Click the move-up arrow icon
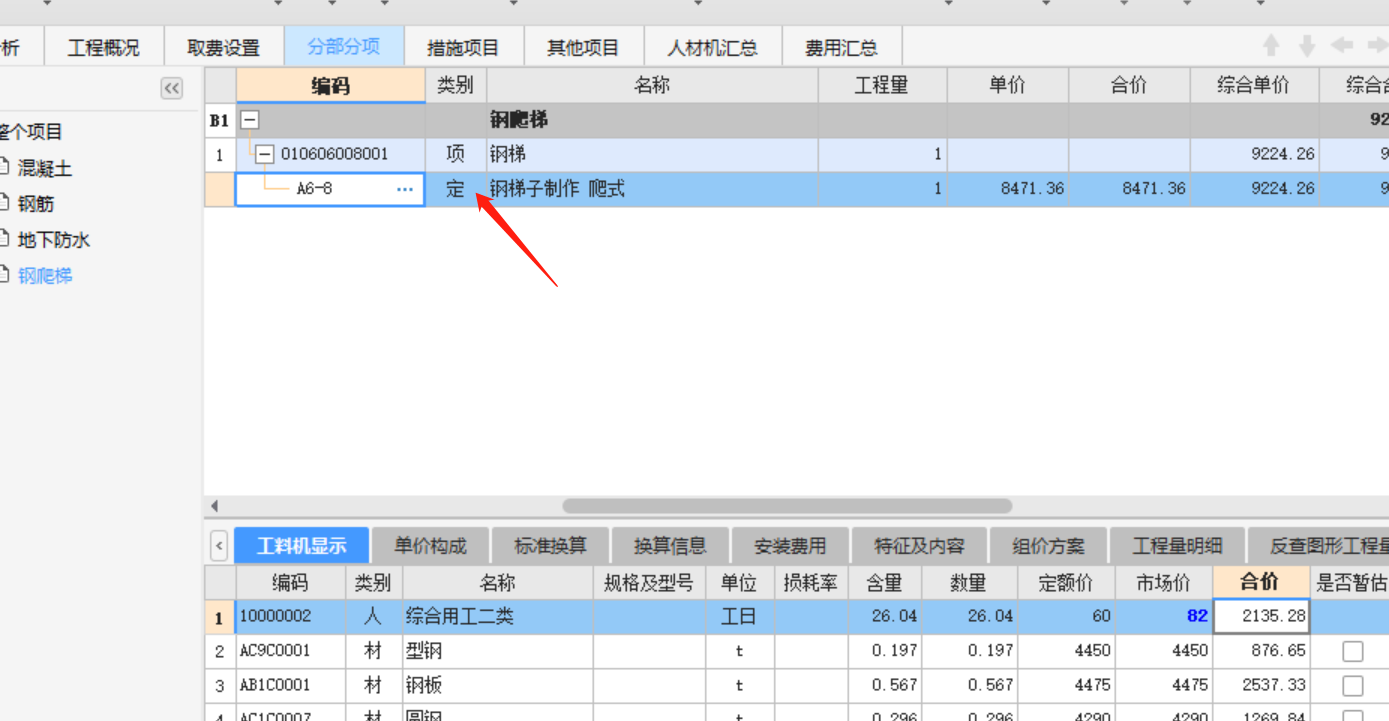Screen dimensions: 1389x721 coord(1271,45)
